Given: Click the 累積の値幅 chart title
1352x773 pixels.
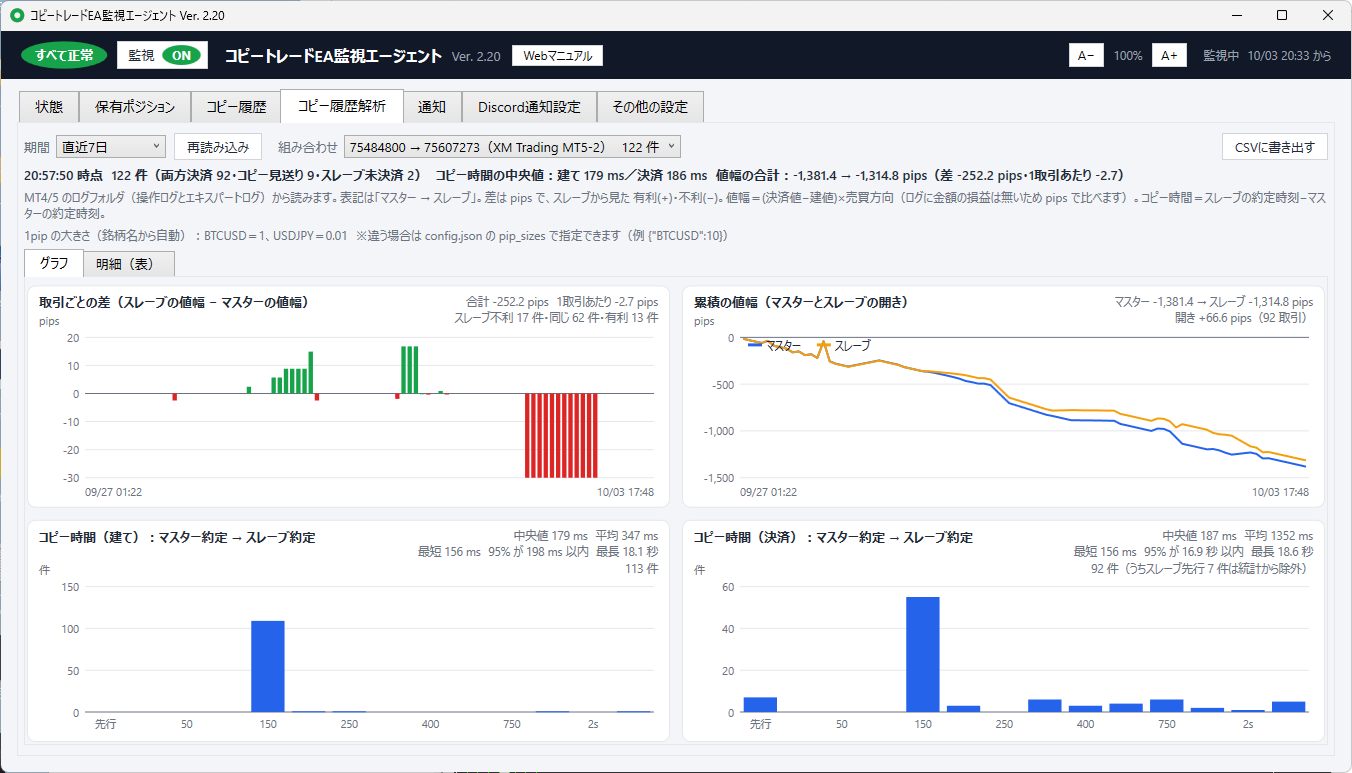Looking at the screenshot, I should pyautogui.click(x=800, y=302).
